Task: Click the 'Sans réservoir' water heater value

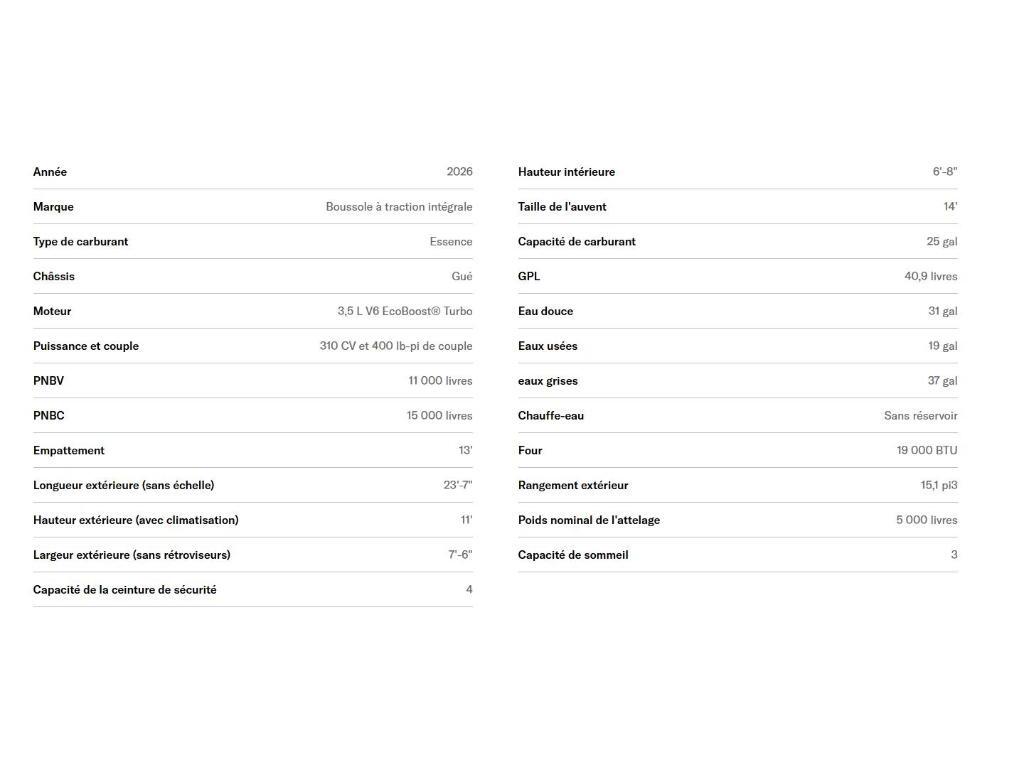Action: click(920, 416)
